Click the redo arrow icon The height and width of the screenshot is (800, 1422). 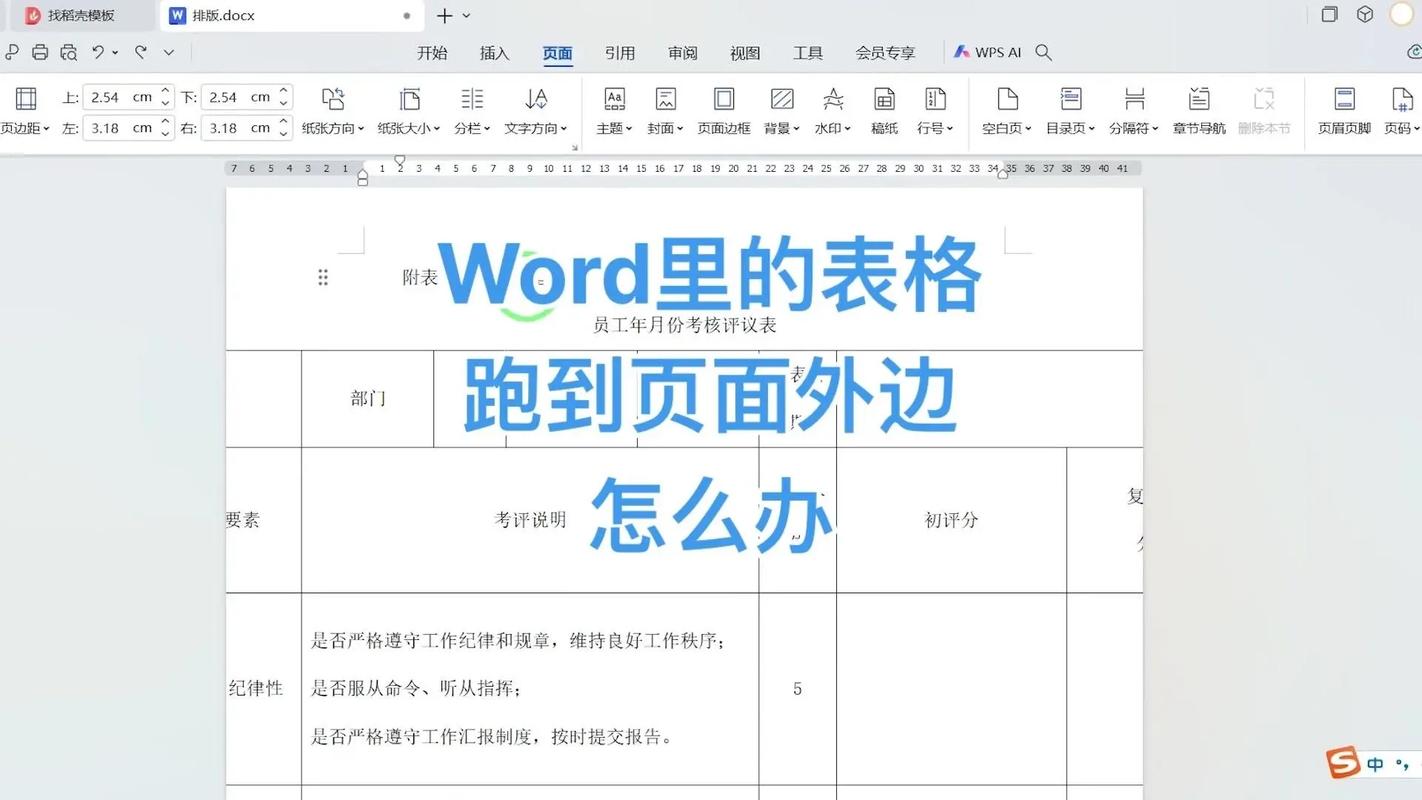(140, 52)
